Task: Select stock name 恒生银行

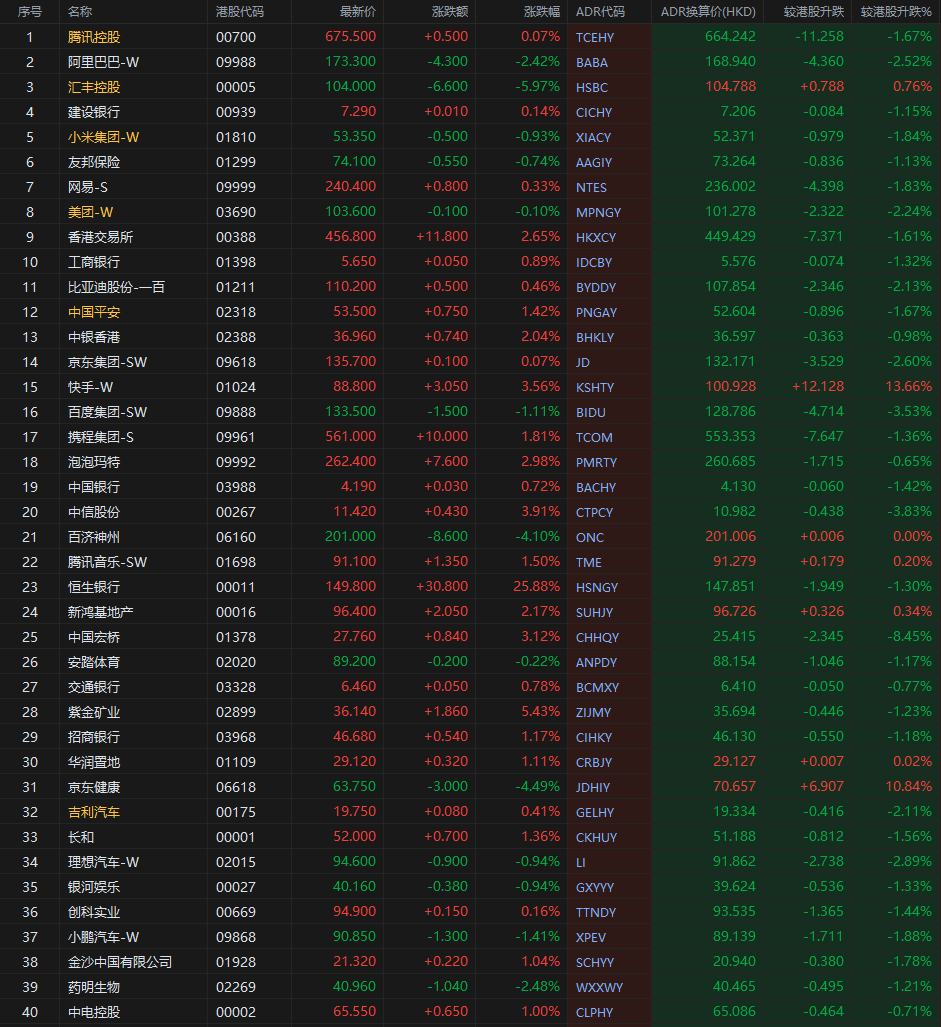Action: 94,587
